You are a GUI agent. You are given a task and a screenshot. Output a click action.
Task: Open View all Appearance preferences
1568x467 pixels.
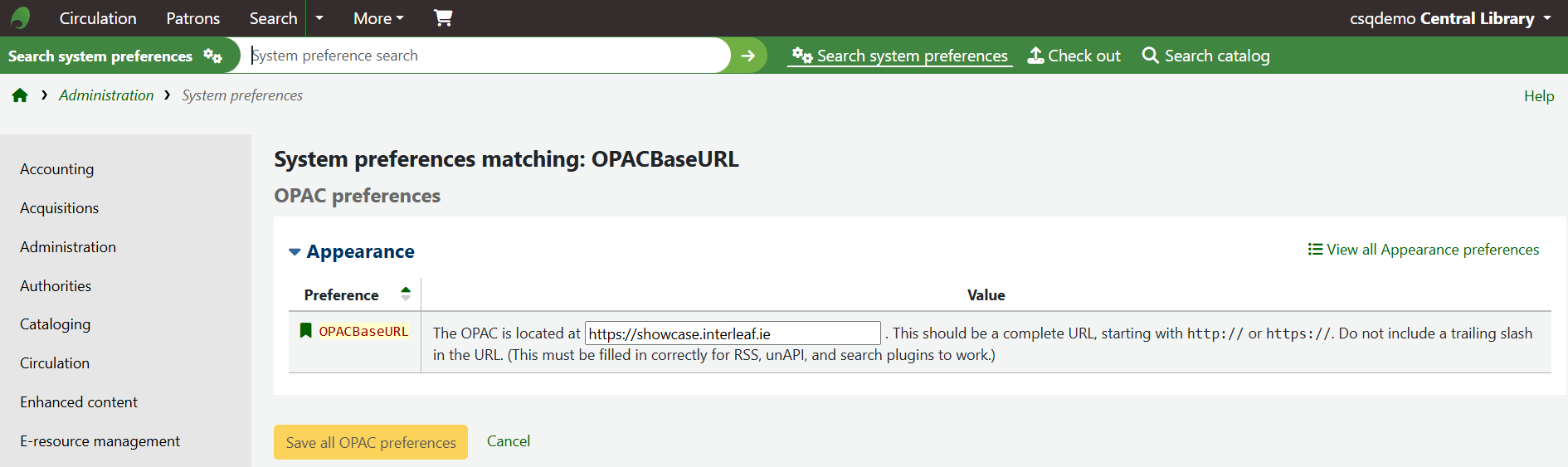click(1424, 250)
